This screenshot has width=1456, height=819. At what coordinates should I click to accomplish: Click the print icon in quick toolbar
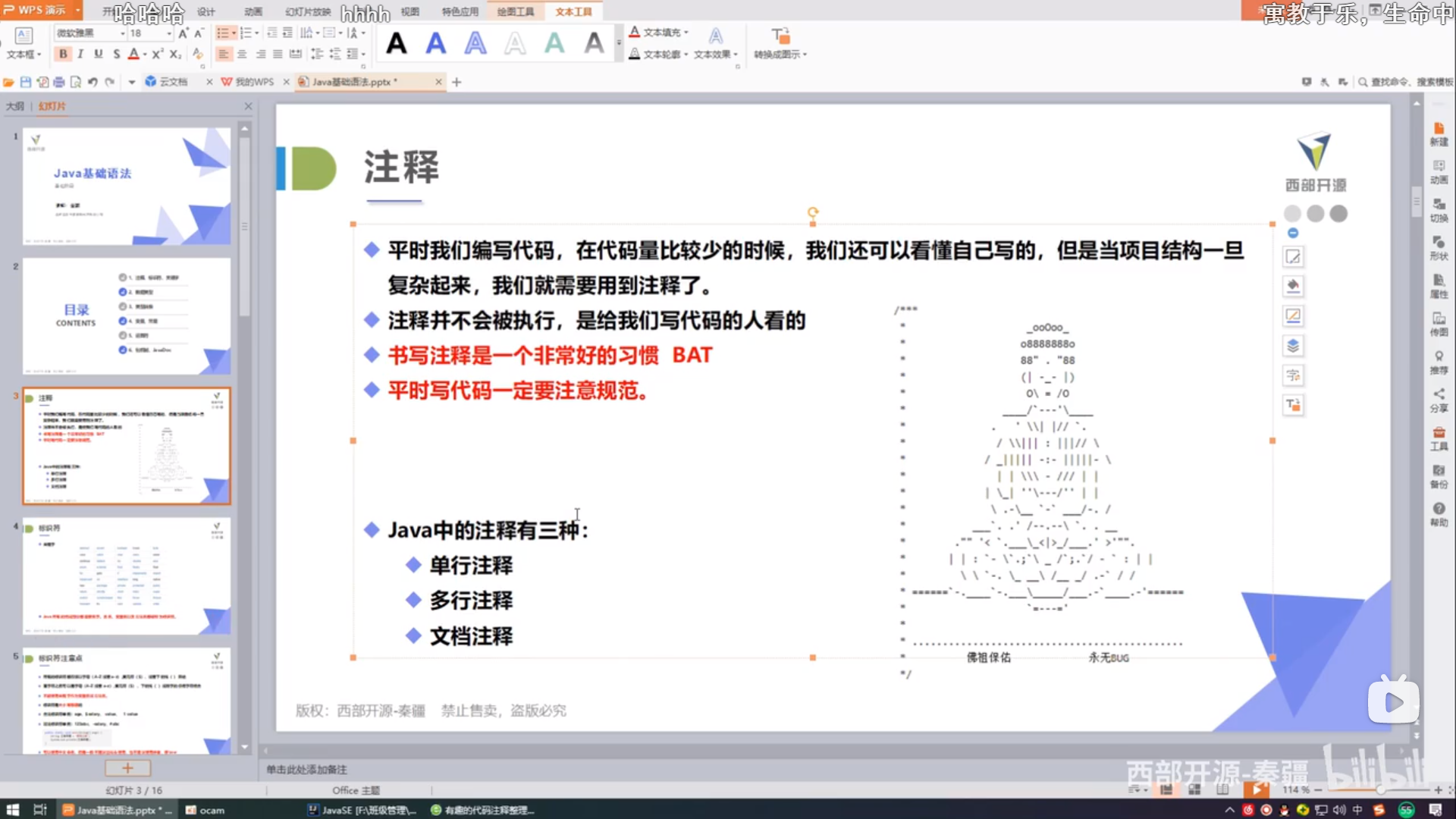point(59,82)
